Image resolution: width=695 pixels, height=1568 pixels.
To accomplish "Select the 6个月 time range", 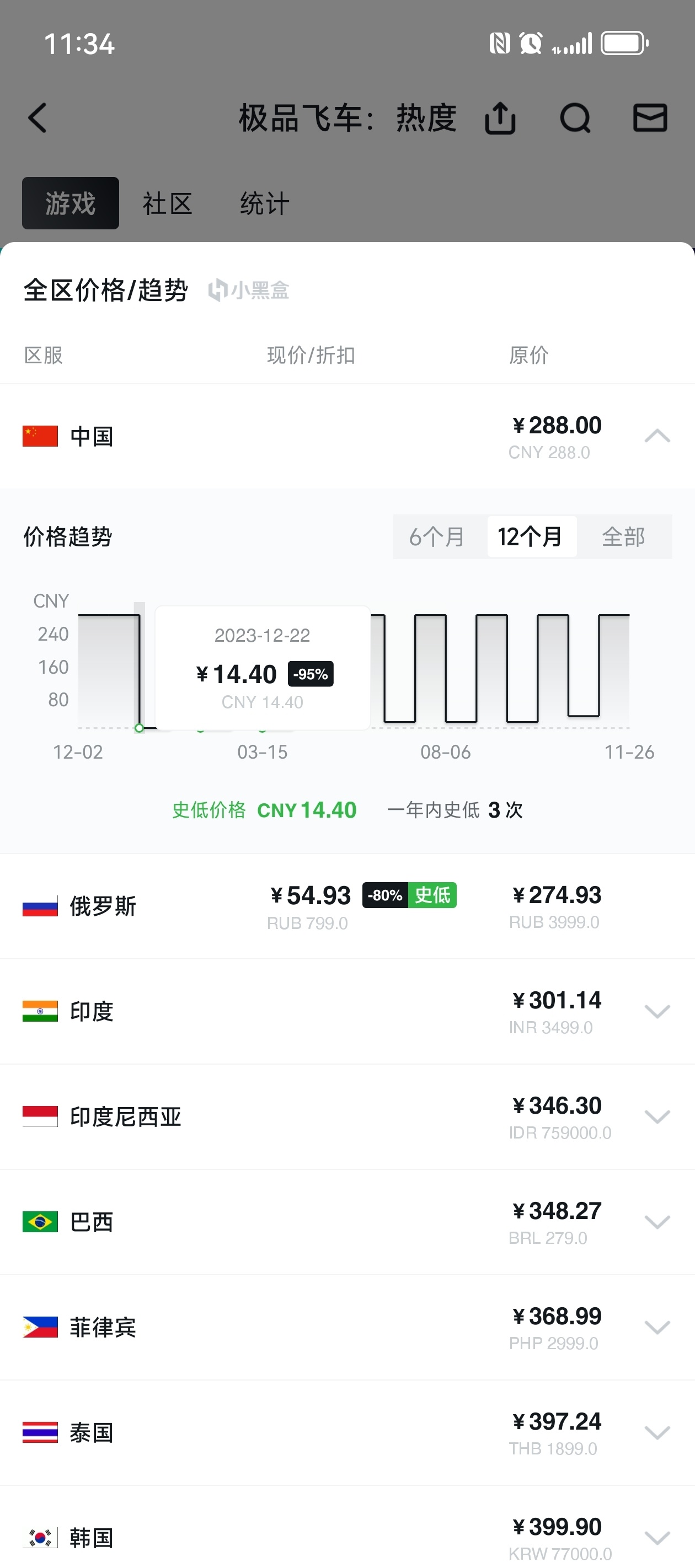I will pyautogui.click(x=437, y=536).
